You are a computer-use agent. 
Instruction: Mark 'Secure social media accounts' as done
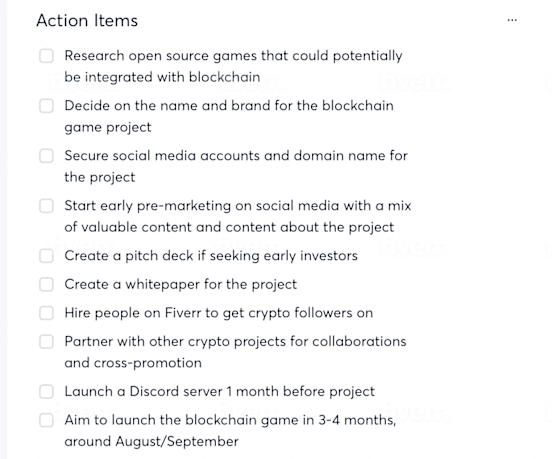[46, 156]
